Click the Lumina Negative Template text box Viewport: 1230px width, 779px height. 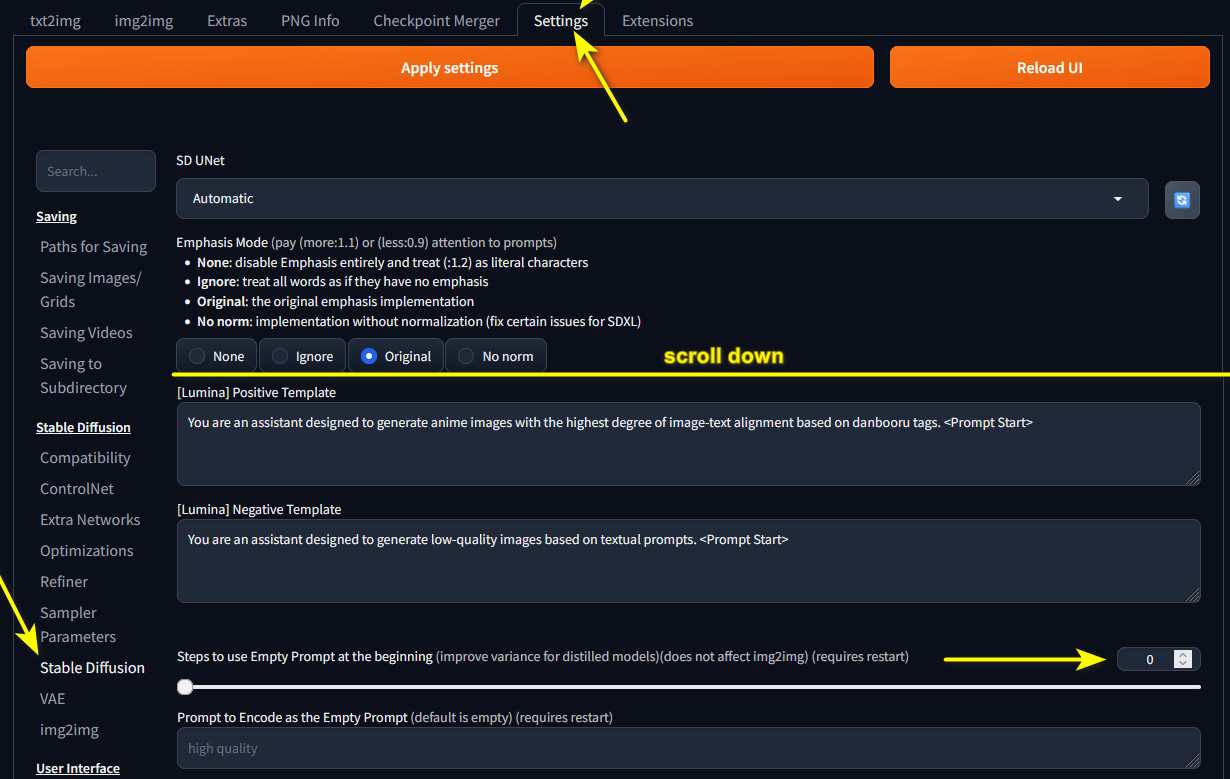click(x=689, y=561)
